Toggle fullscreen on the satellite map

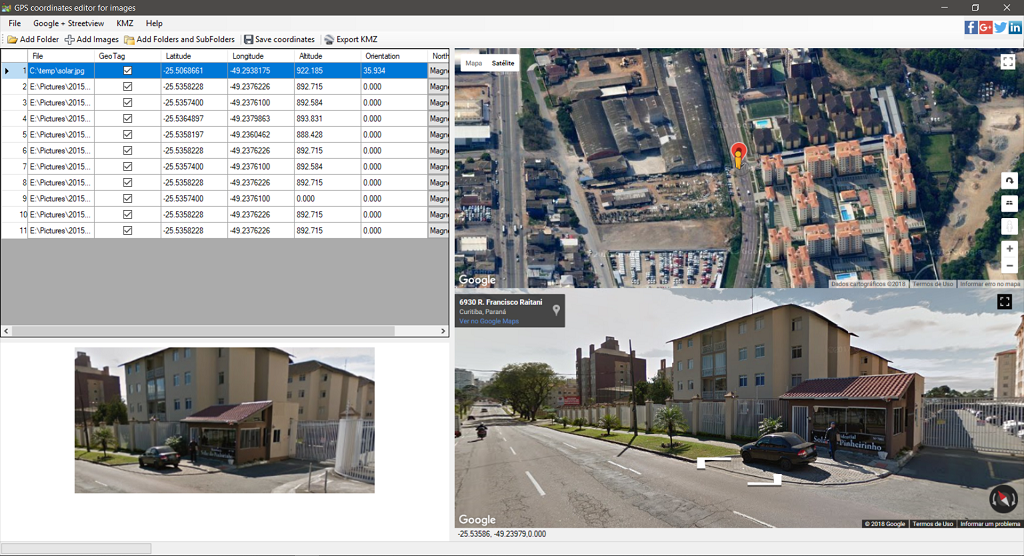click(1008, 62)
